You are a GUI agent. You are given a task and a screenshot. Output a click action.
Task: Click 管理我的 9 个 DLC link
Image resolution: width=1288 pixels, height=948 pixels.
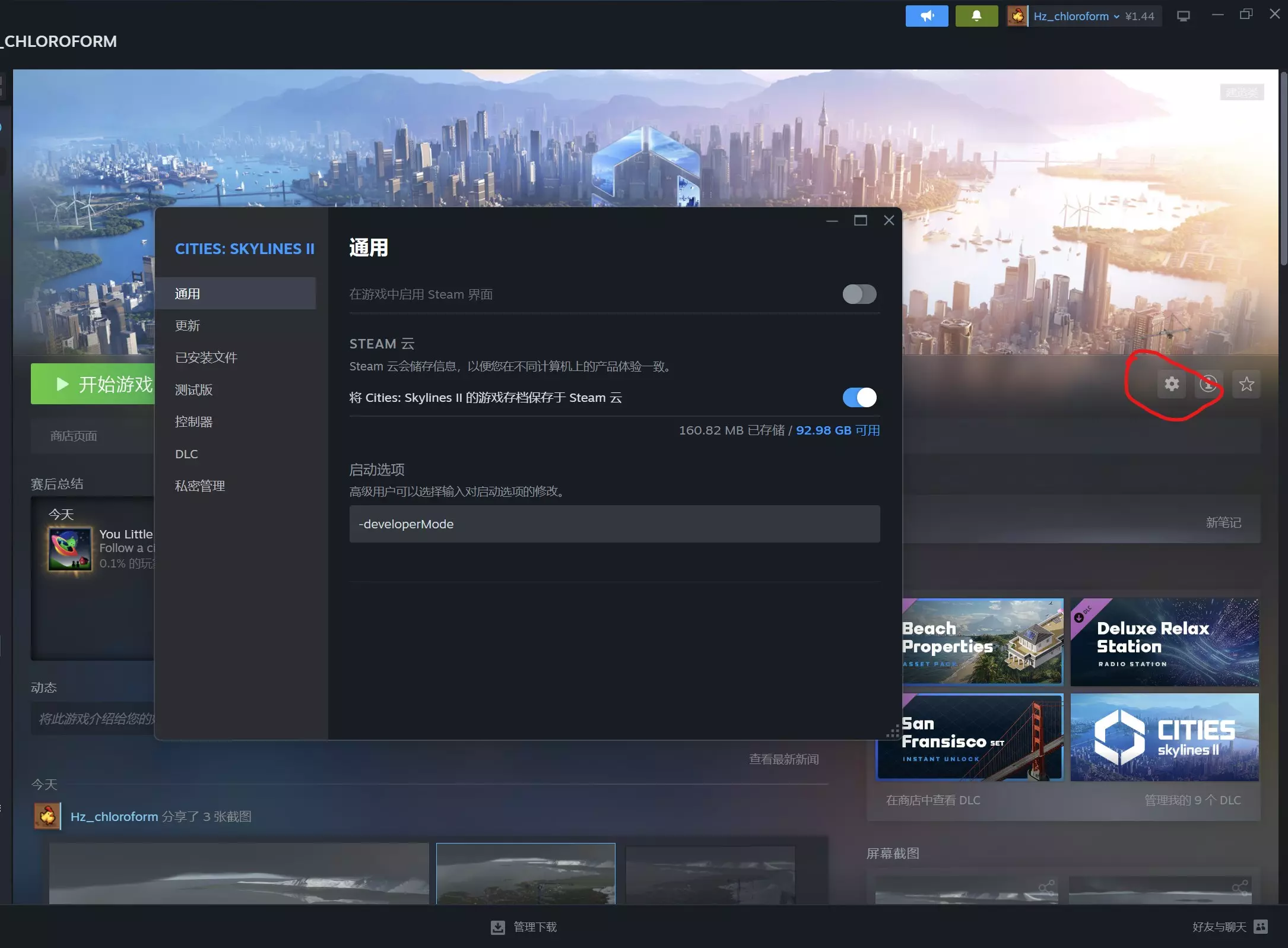[1192, 800]
